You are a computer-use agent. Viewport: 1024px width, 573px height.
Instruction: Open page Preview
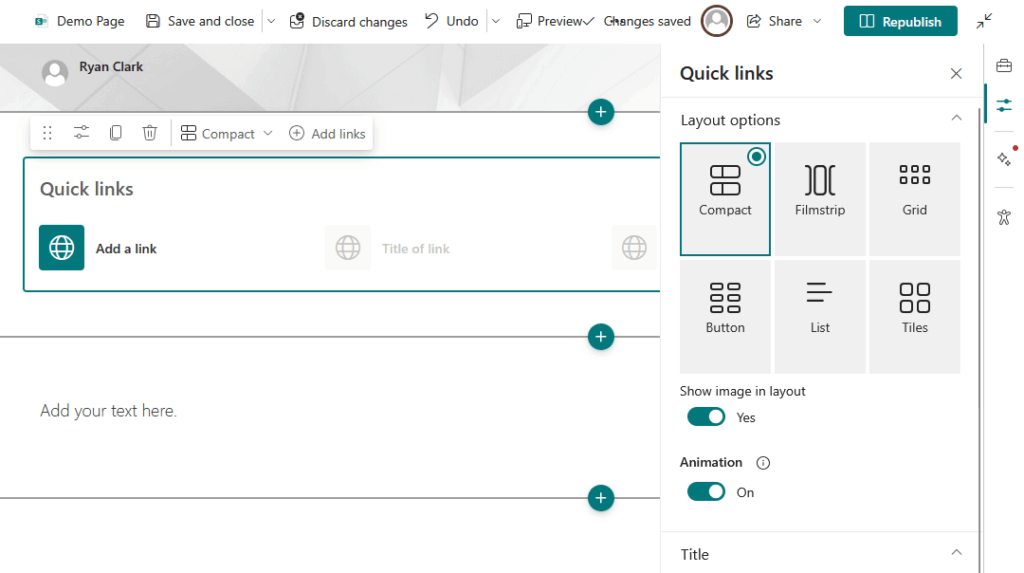(549, 22)
